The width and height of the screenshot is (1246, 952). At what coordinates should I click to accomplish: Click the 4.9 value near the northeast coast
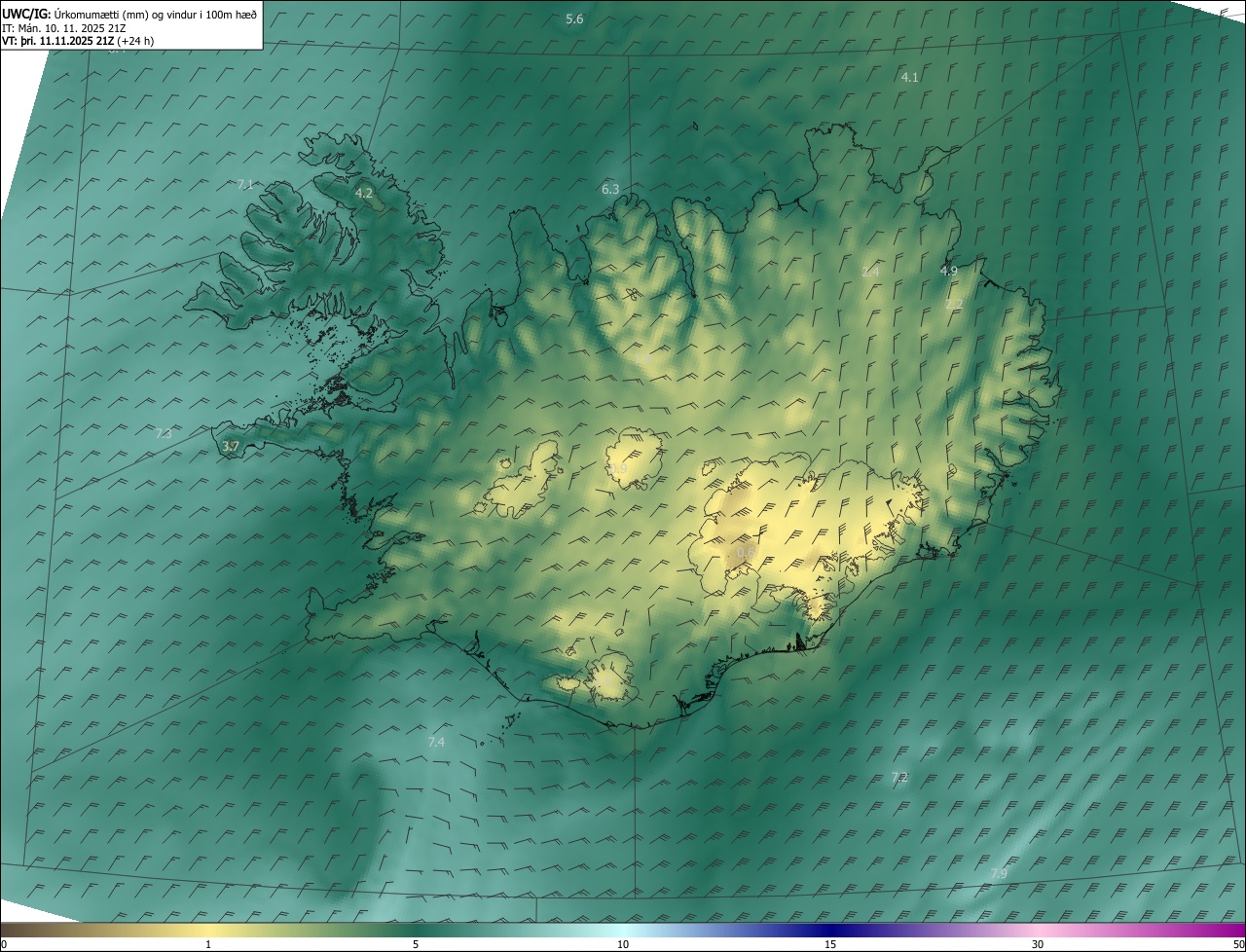[x=948, y=271]
